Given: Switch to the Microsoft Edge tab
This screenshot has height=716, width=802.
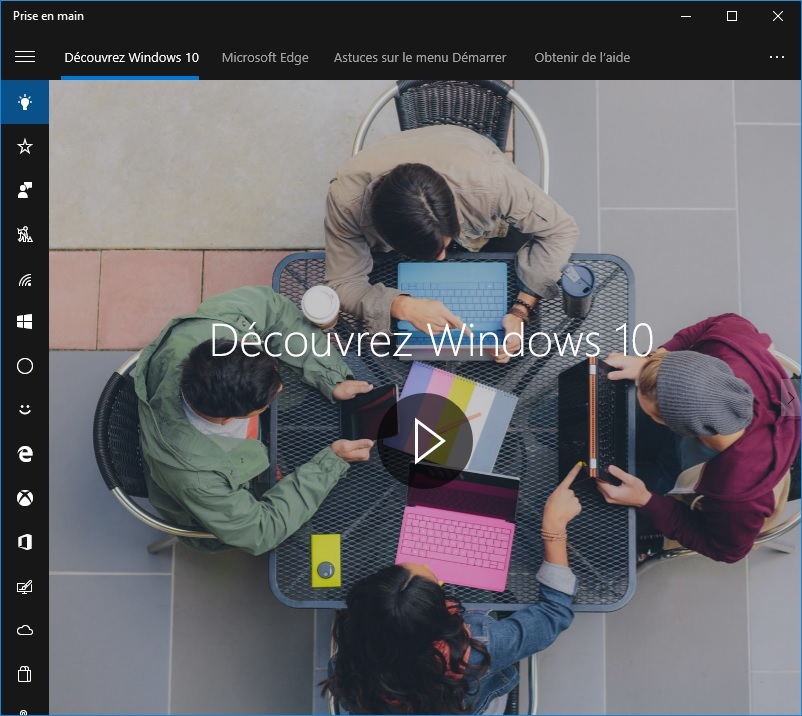Looking at the screenshot, I should tap(265, 57).
